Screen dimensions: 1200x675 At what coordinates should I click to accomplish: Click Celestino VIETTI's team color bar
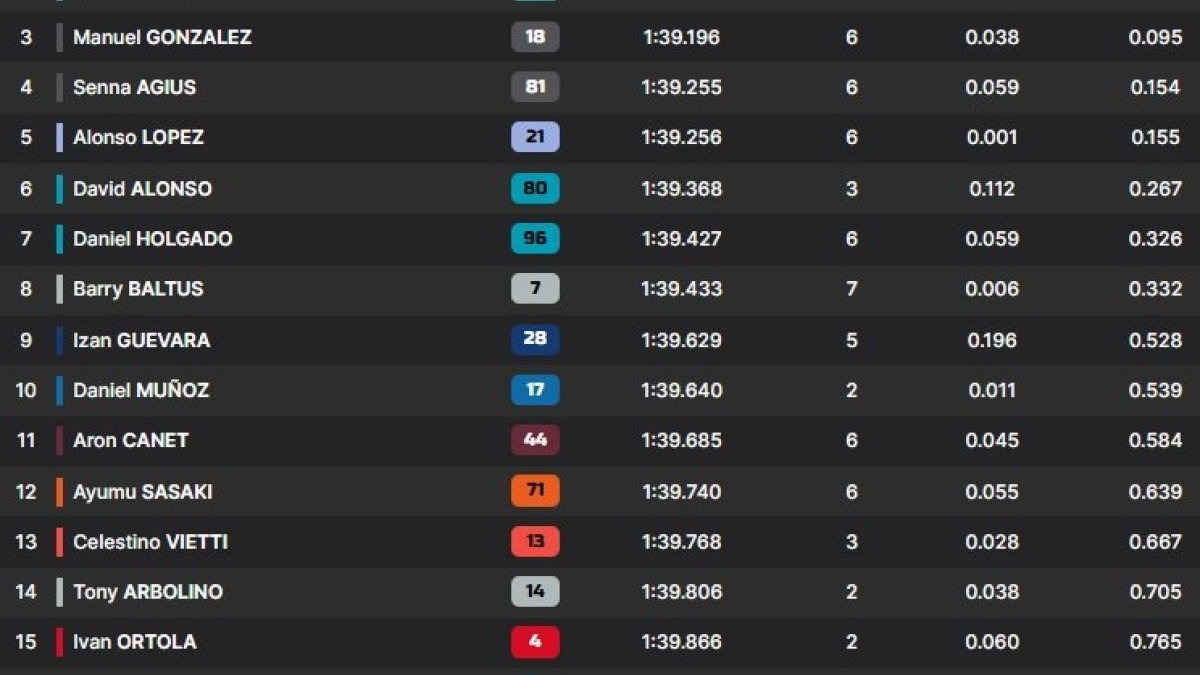coord(60,541)
